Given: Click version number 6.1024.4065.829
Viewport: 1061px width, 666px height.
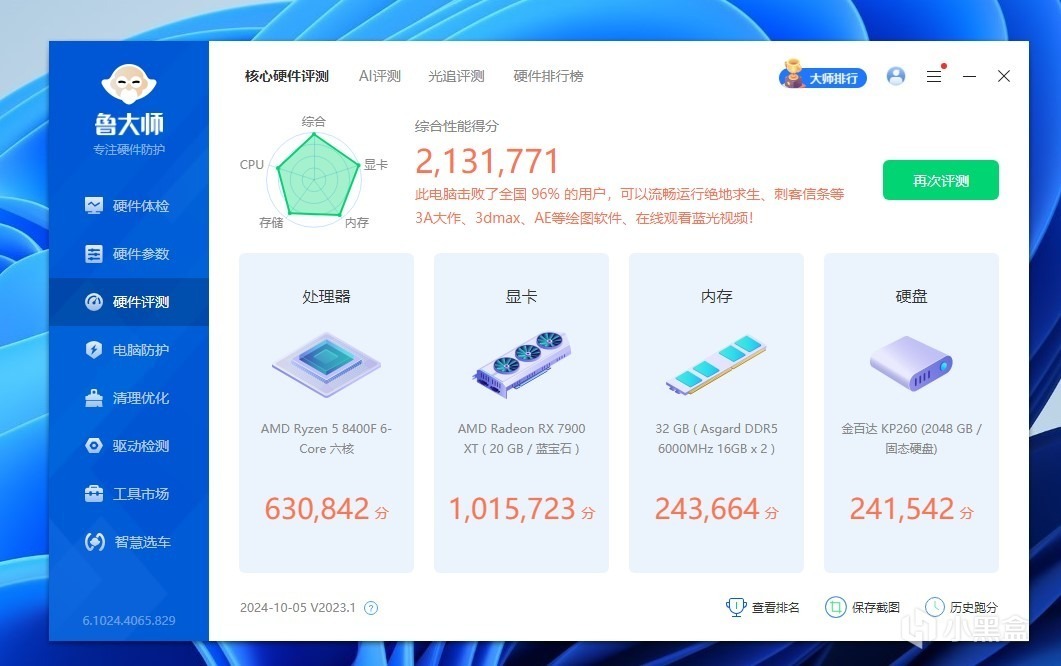Looking at the screenshot, I should point(129,621).
